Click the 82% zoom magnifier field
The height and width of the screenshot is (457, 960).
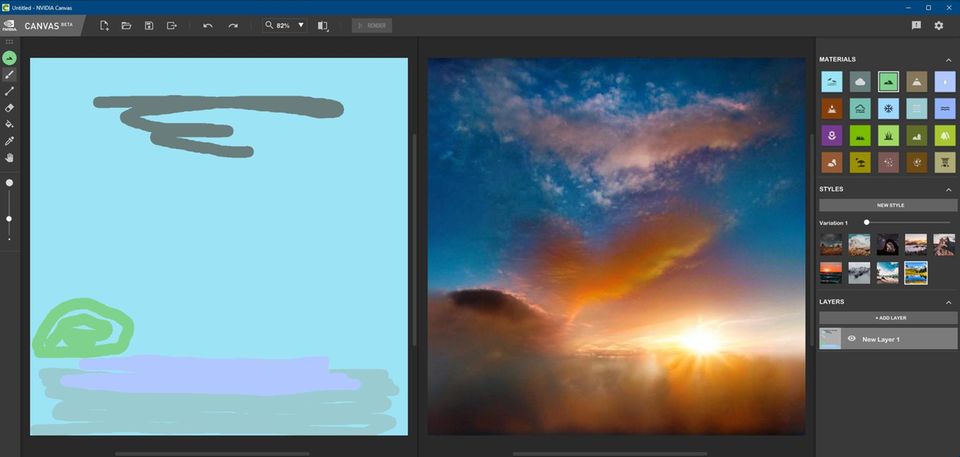(x=285, y=26)
